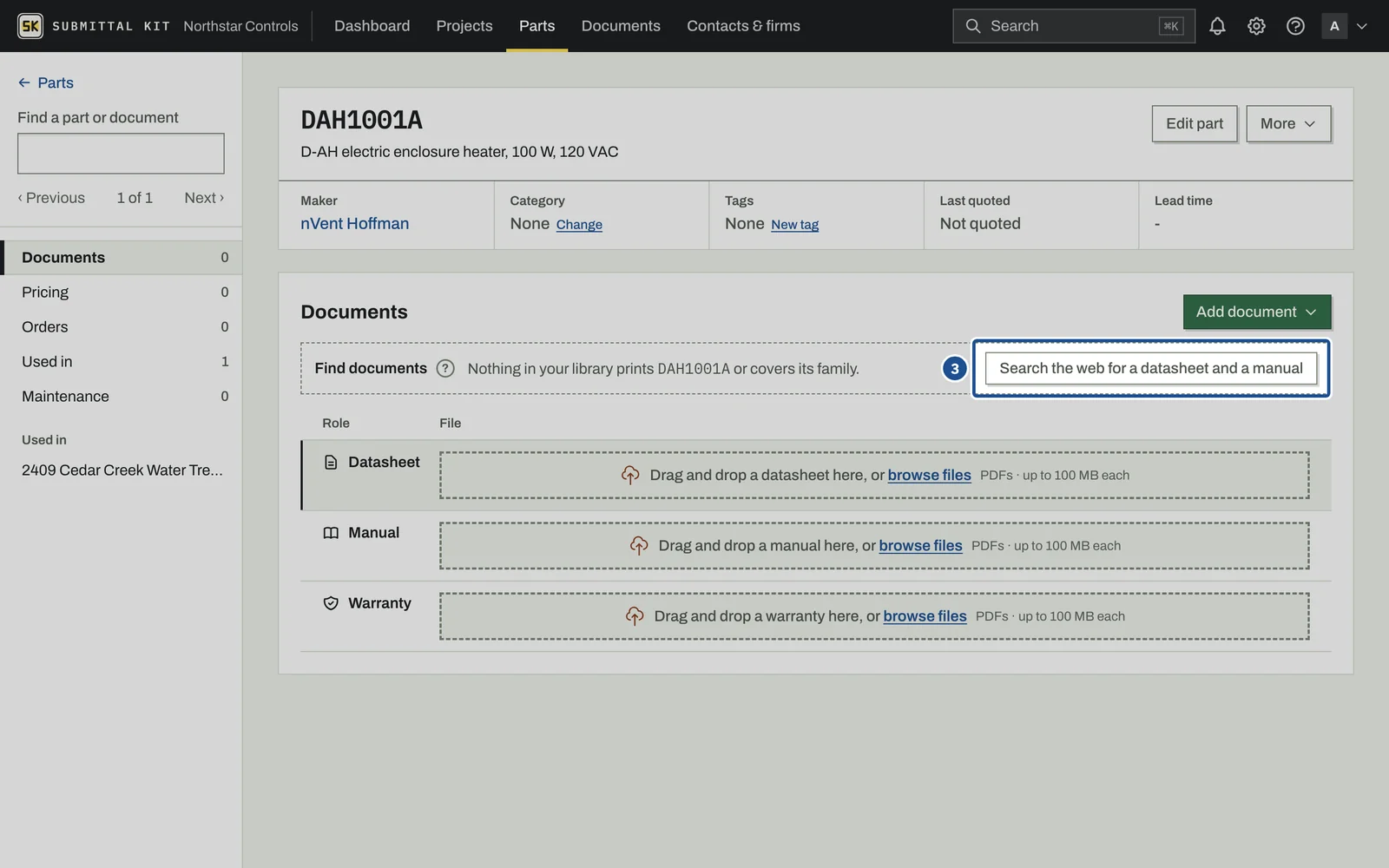
Task: Open help question mark icon in header
Action: coord(1295,26)
